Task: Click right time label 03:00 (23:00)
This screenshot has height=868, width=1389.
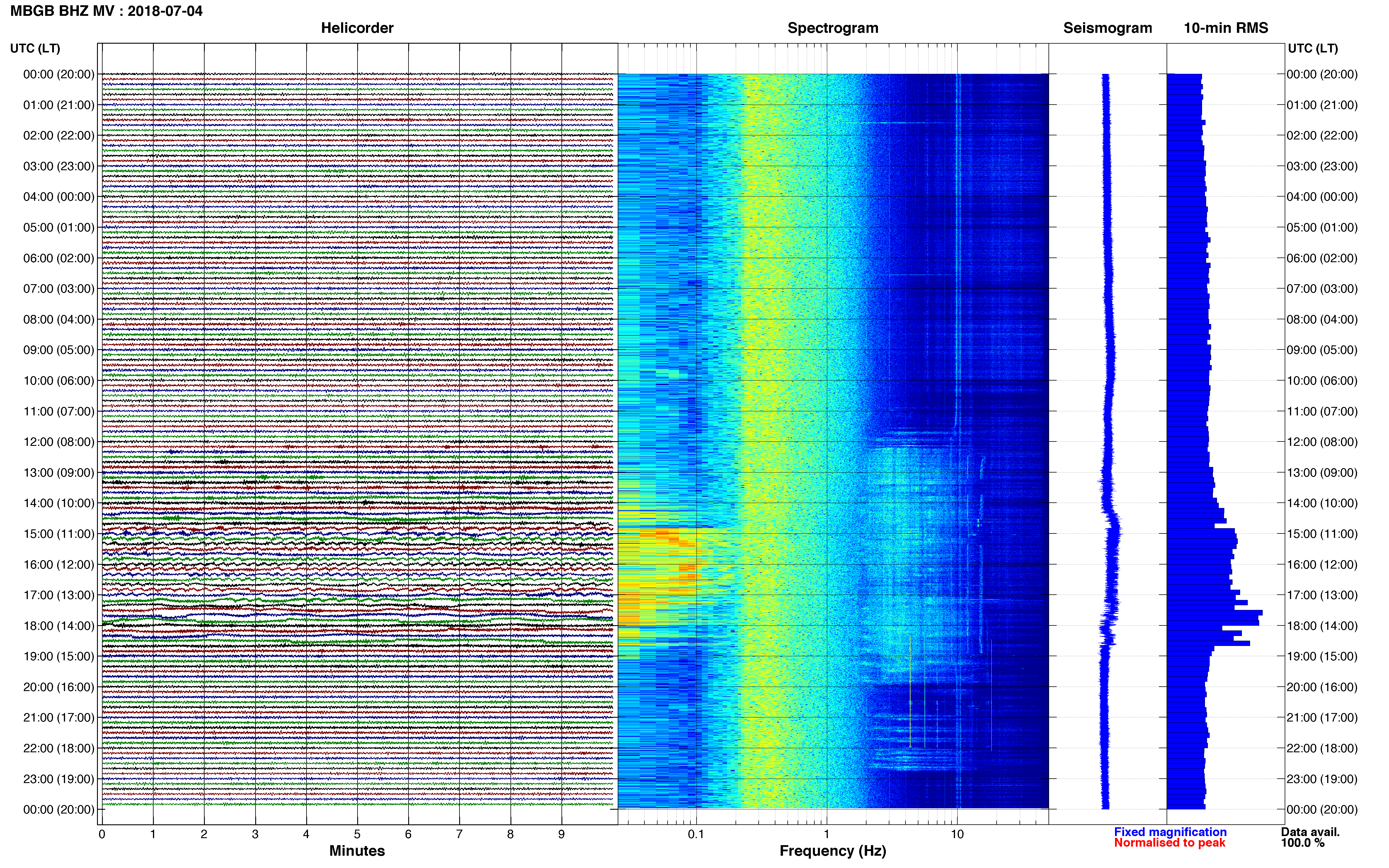Action: tap(1322, 166)
